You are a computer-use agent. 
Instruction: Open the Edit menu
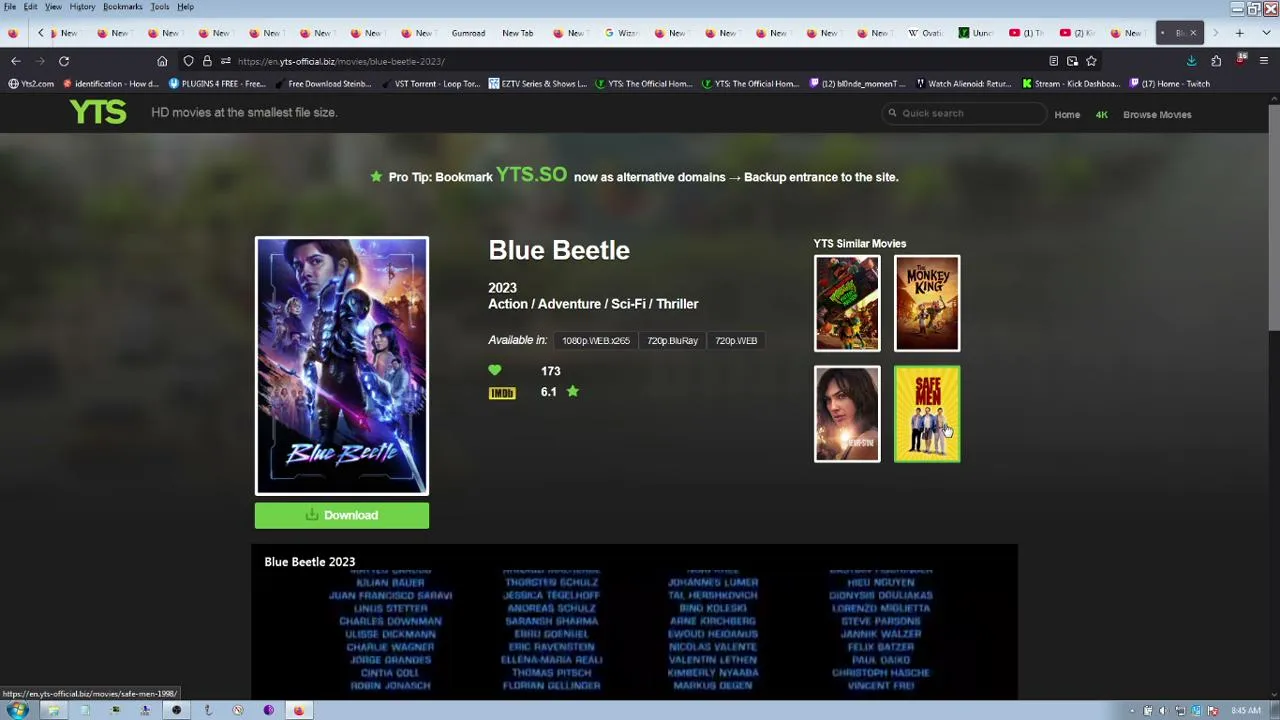(31, 7)
